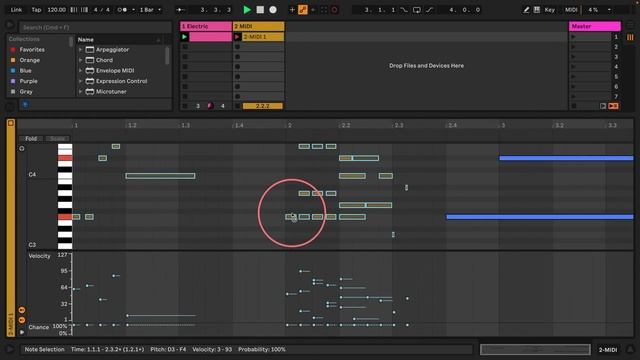Screen dimensions: 640x360
Task: Select the 120.00 tempo field
Action: coord(56,9)
